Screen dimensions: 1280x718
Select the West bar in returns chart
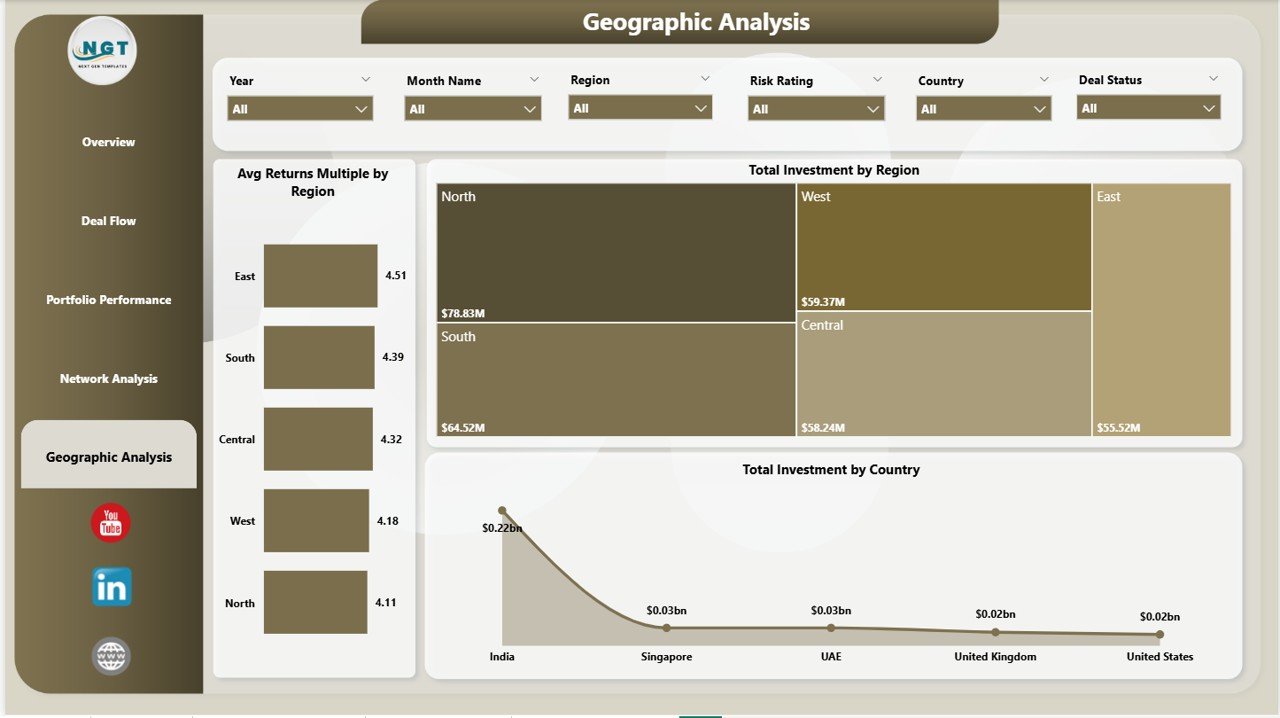tap(316, 521)
